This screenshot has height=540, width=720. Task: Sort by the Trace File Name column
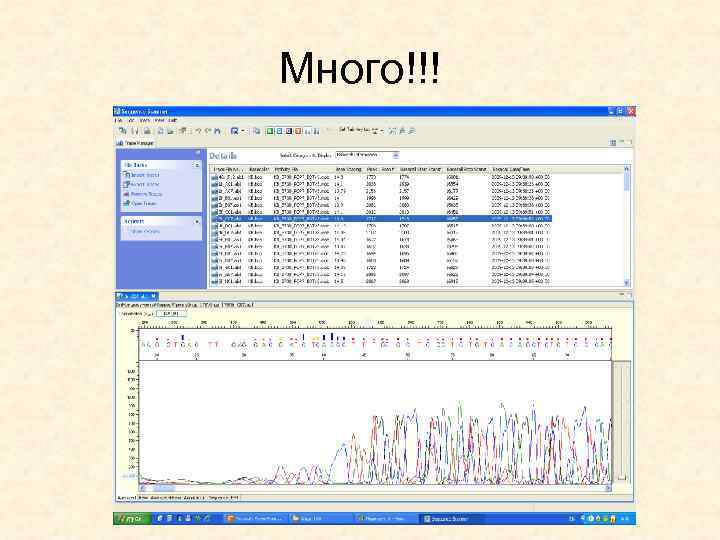229,169
